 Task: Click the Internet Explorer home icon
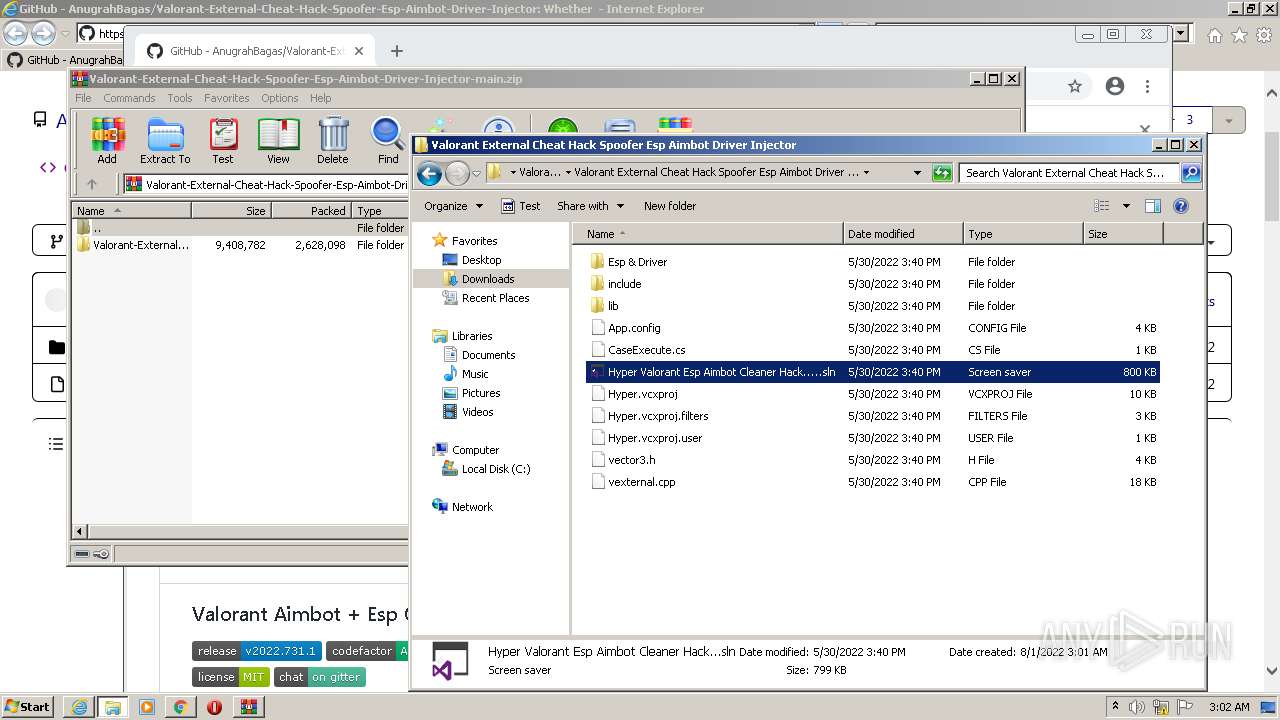[x=1214, y=35]
